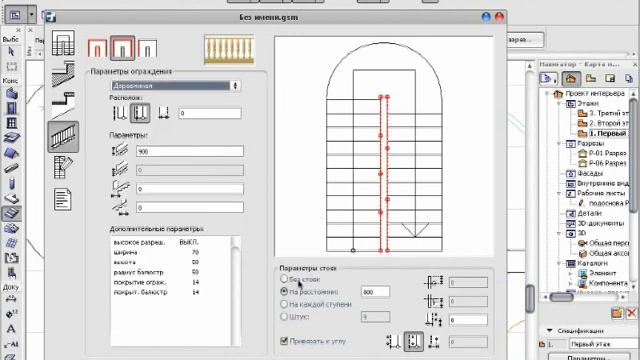
Task: Open the tread settings page icon
Action: pos(63,105)
